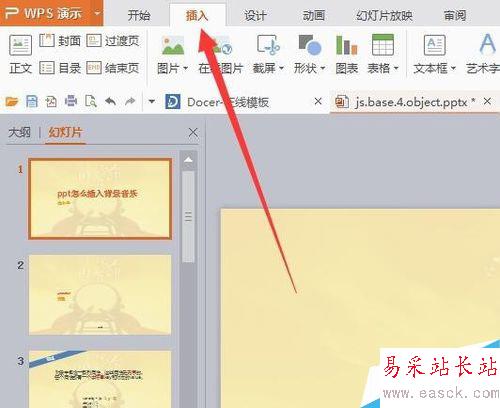Insert a 目录 contents page

60,68
